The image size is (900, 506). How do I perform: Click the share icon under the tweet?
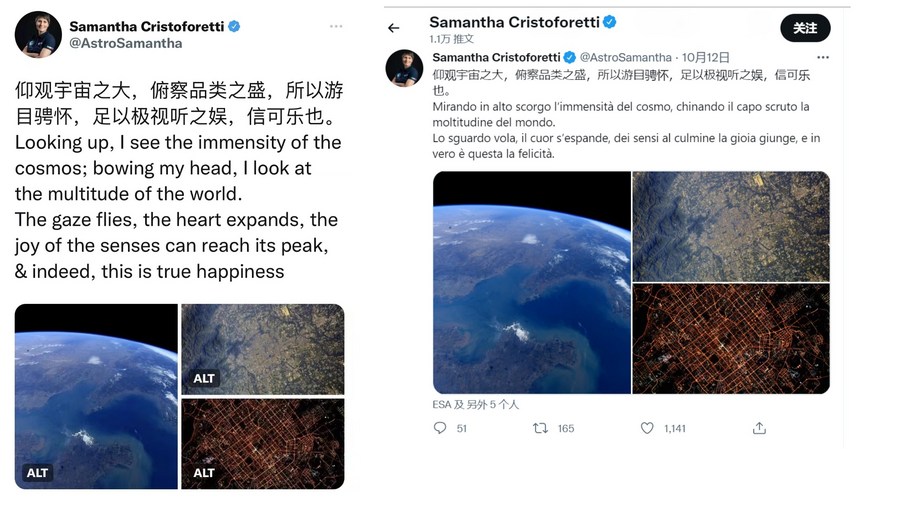coord(760,428)
